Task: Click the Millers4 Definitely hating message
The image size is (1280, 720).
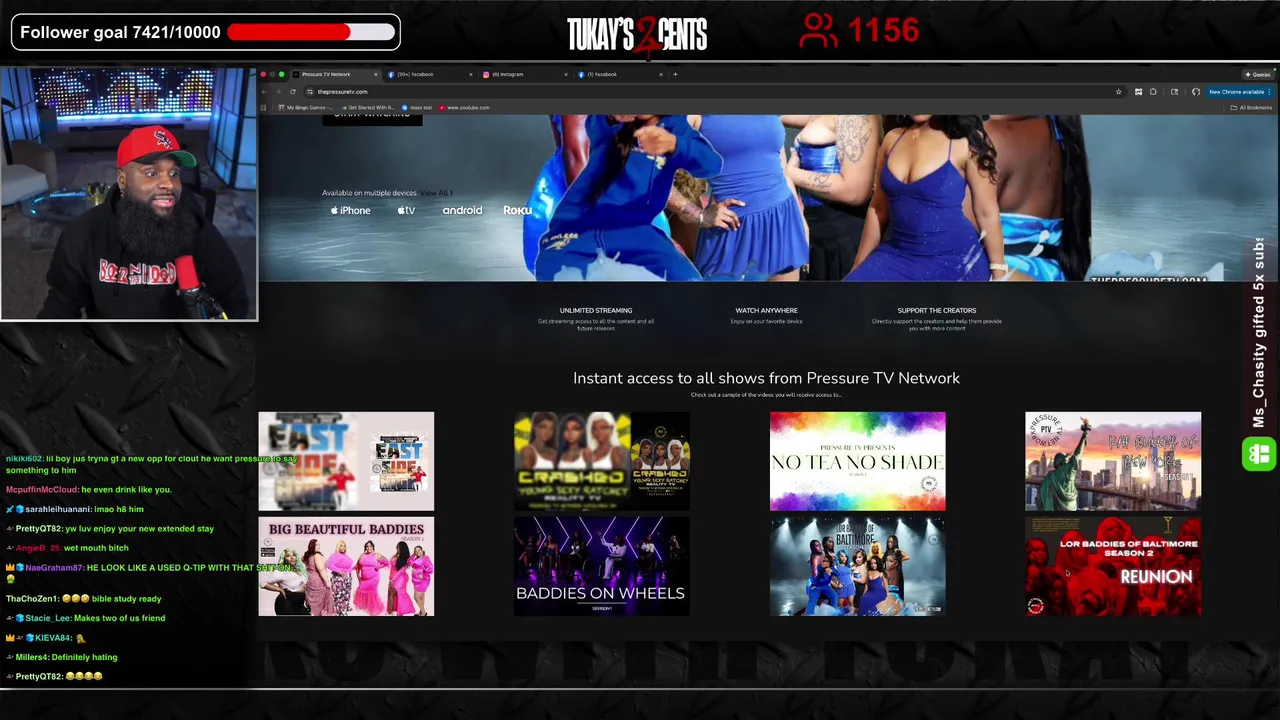Action: [62, 657]
